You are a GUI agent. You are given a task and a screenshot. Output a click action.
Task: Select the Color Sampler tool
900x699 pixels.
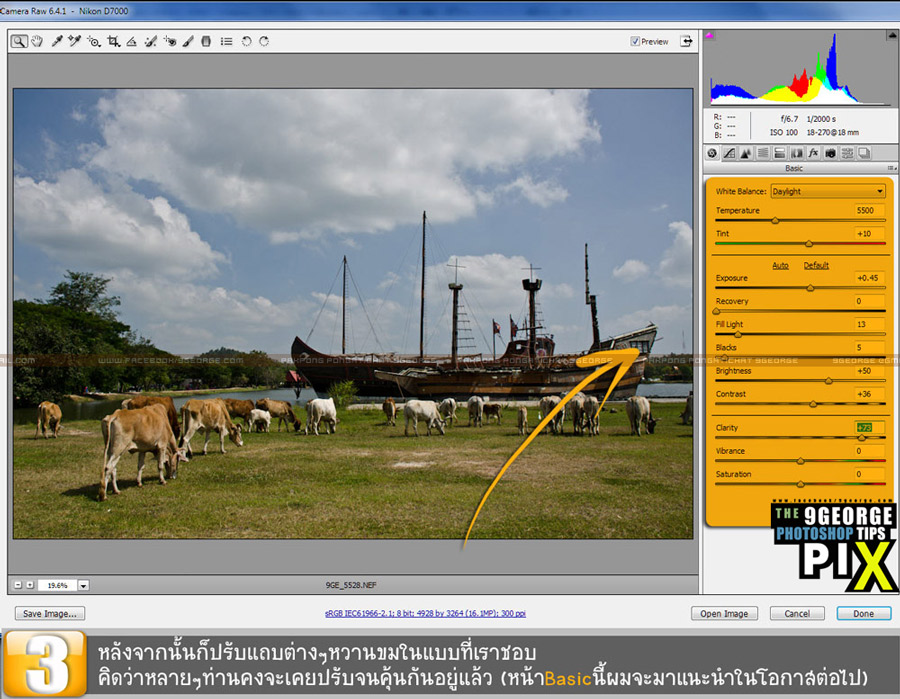[x=74, y=41]
